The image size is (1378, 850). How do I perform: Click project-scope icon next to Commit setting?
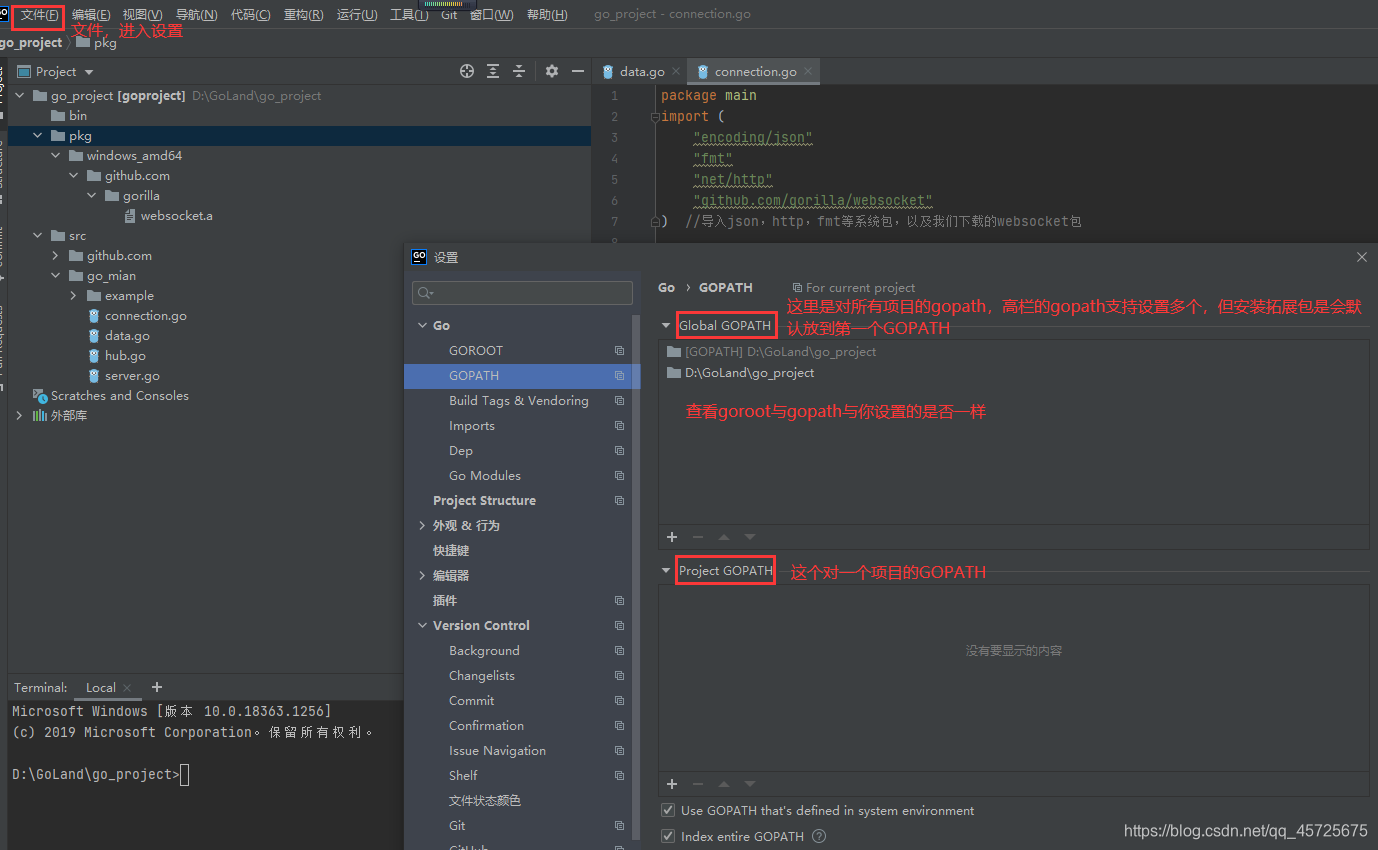619,701
